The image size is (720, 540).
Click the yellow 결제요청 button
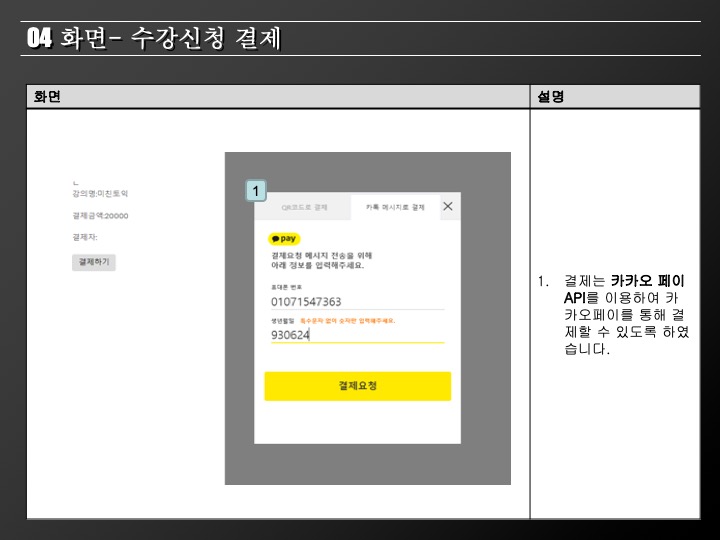[x=357, y=386]
